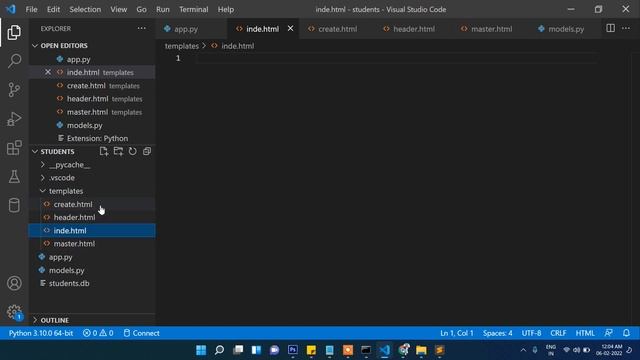
Task: Collapse the templates folder
Action: click(42, 191)
